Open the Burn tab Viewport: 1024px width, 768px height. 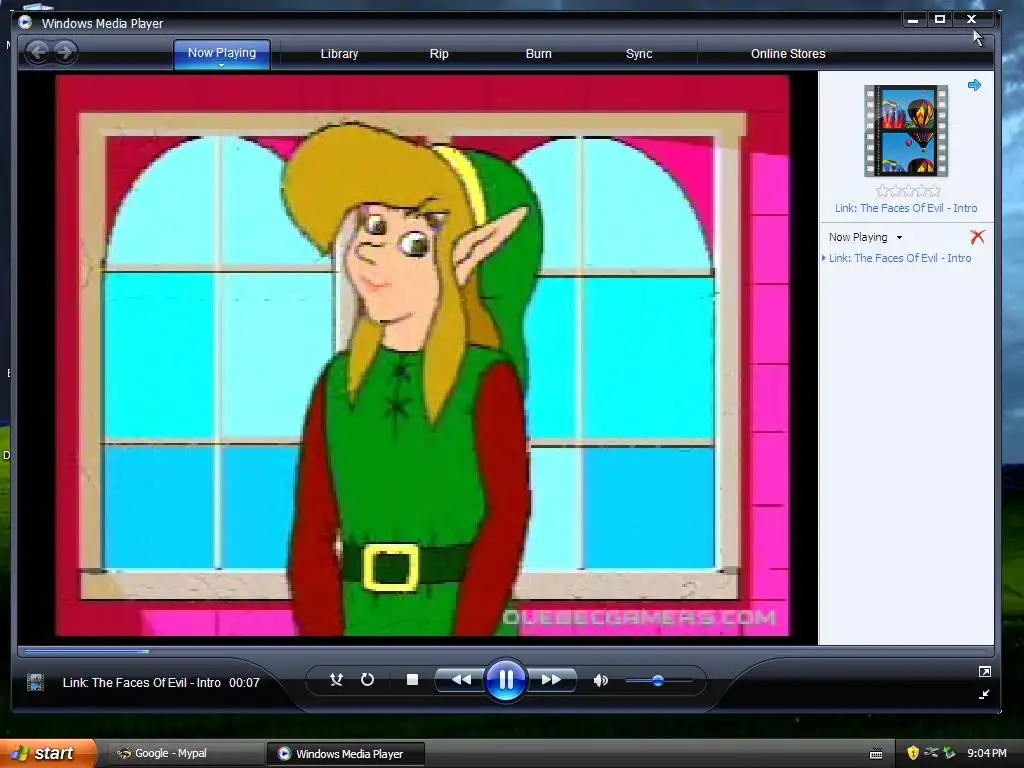(x=539, y=54)
